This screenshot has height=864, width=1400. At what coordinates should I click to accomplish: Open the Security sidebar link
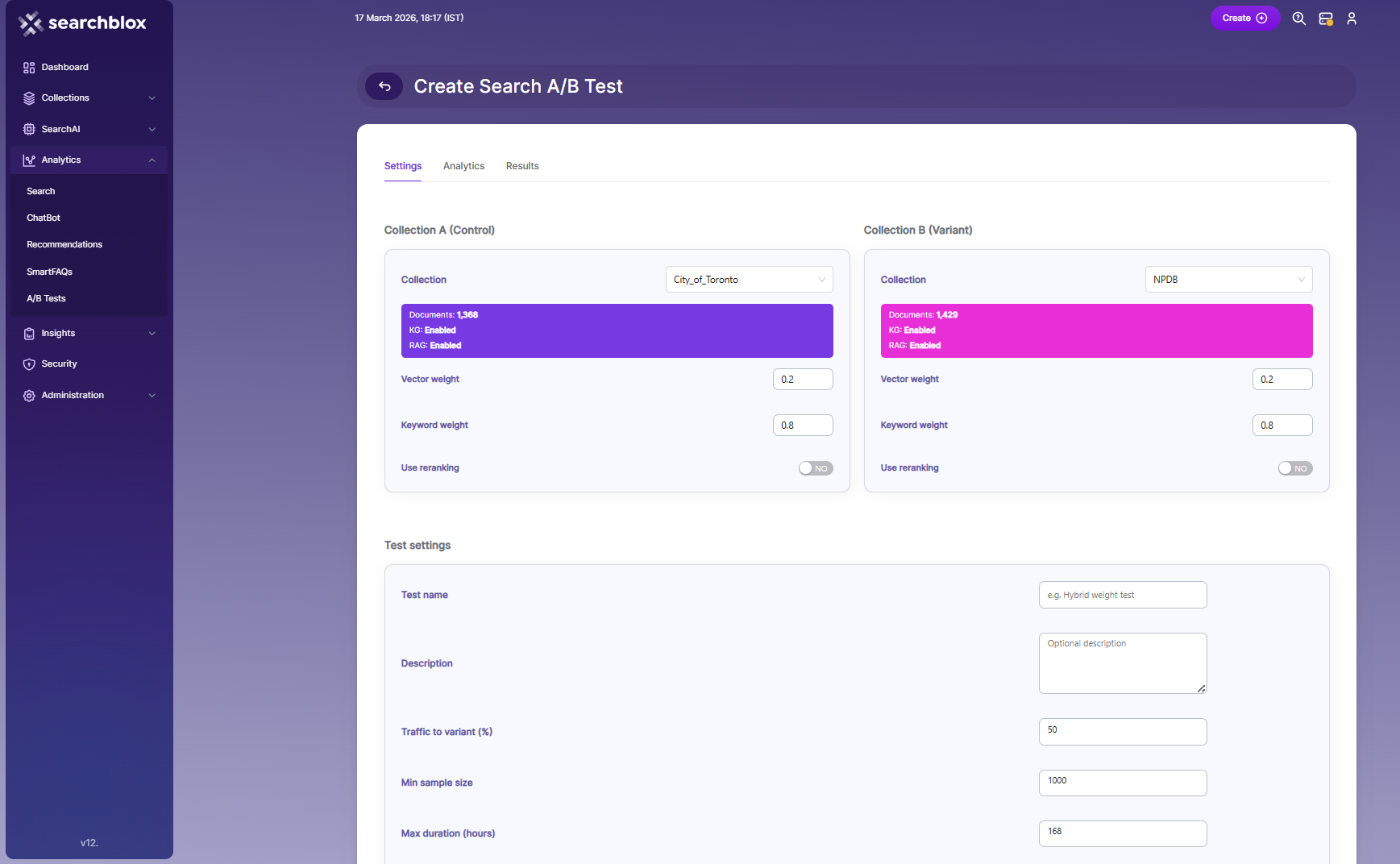coord(59,364)
